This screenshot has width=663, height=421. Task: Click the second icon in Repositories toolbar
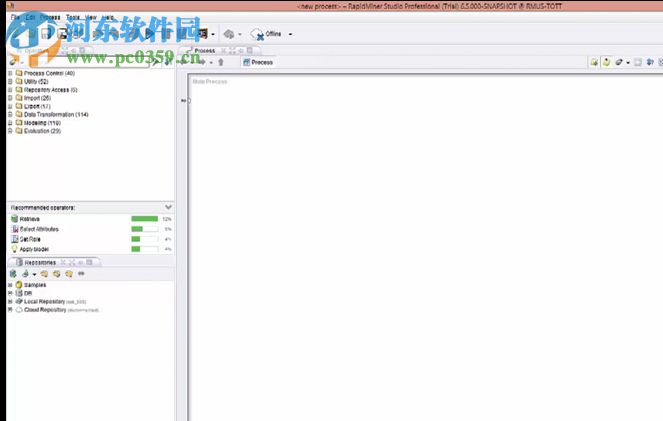pyautogui.click(x=25, y=274)
